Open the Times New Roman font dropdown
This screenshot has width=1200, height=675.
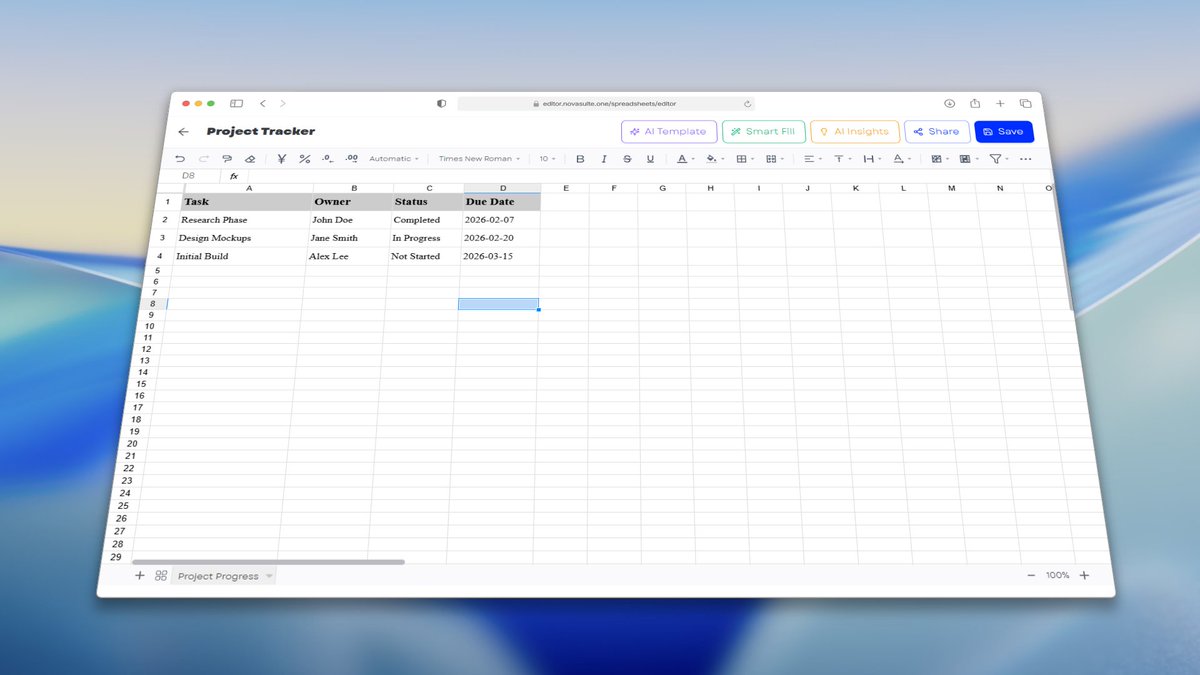pyautogui.click(x=479, y=158)
